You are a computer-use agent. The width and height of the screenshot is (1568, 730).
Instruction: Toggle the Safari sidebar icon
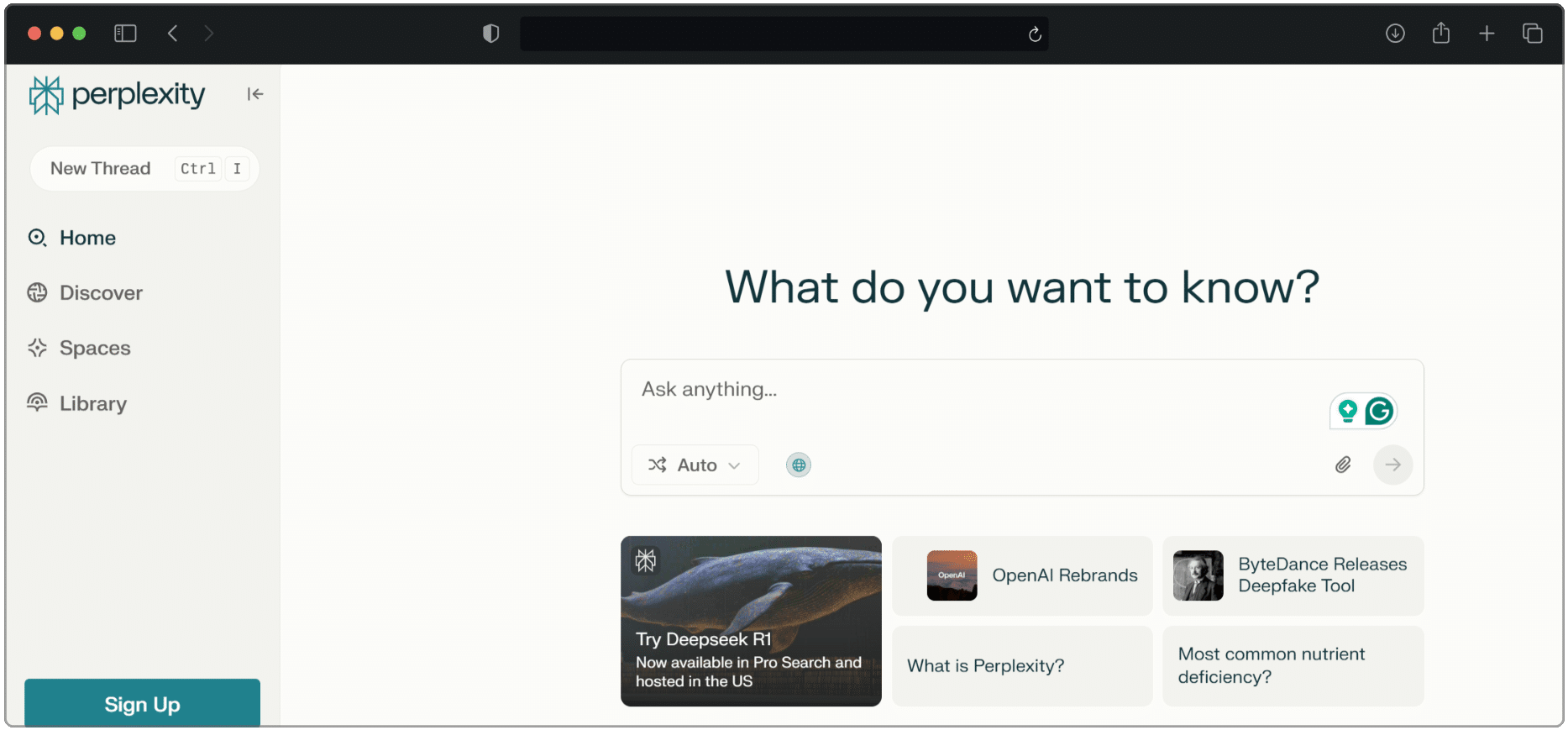coord(125,34)
